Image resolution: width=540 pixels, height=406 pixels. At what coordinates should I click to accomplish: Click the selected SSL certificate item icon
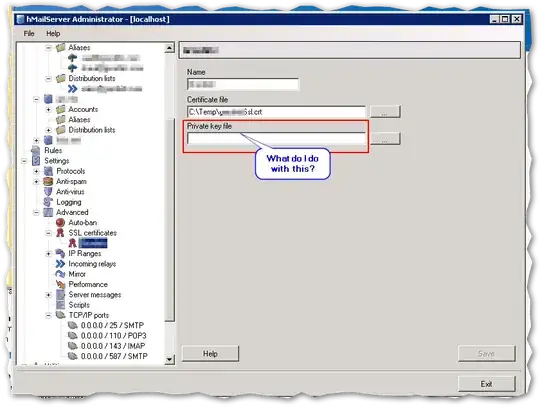(x=72, y=243)
